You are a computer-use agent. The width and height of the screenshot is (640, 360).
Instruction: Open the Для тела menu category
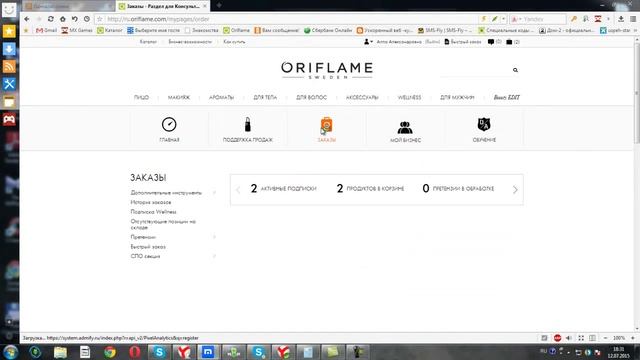265,98
